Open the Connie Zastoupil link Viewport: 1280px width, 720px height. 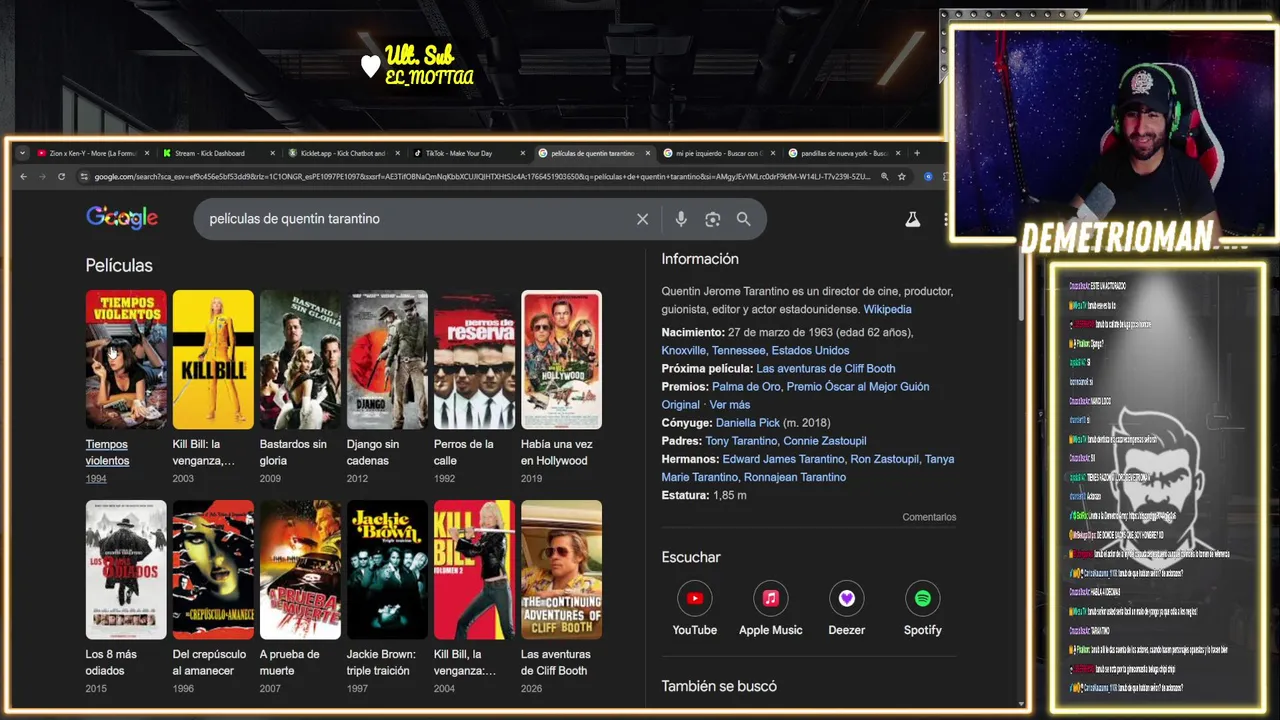pyautogui.click(x=825, y=440)
